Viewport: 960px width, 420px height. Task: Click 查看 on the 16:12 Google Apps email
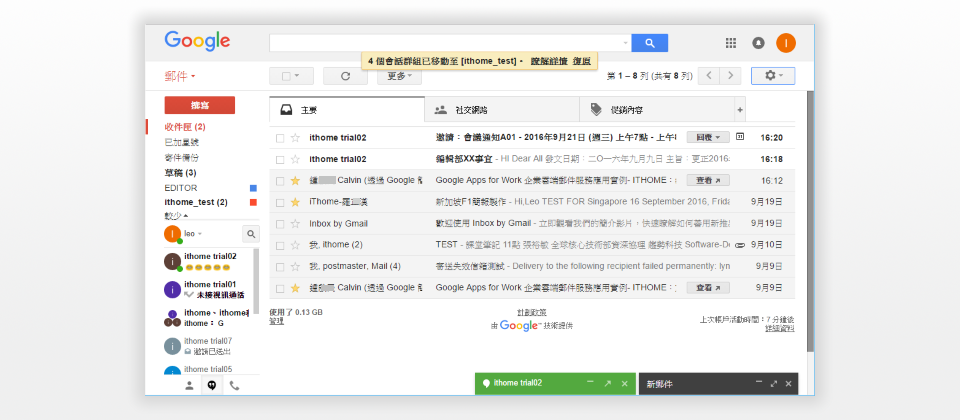click(x=708, y=181)
